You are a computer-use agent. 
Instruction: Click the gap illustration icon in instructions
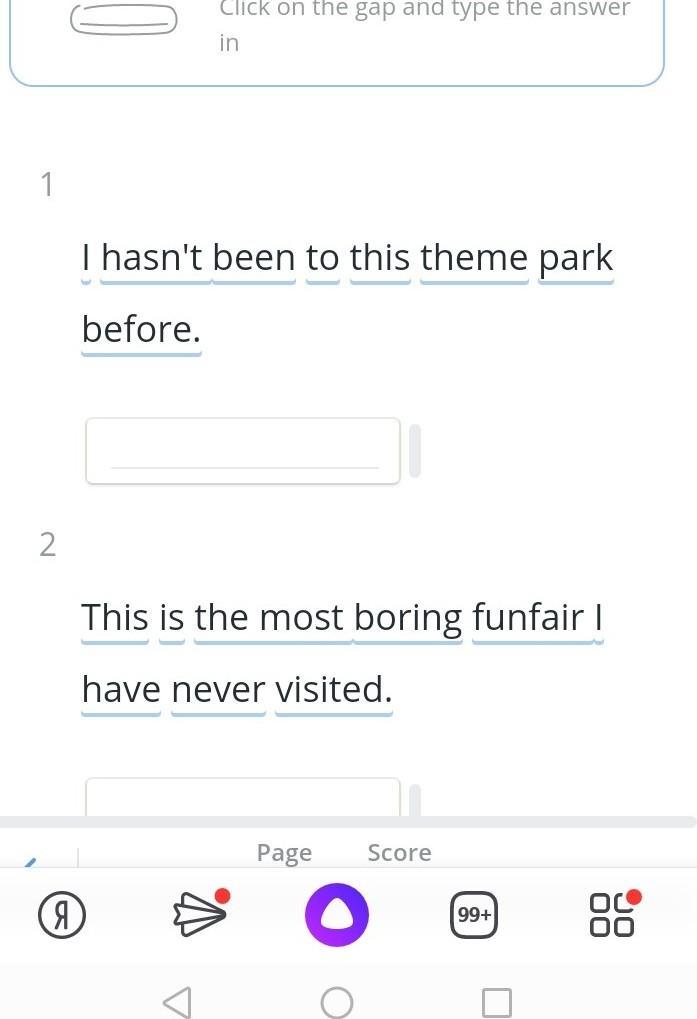pos(124,19)
